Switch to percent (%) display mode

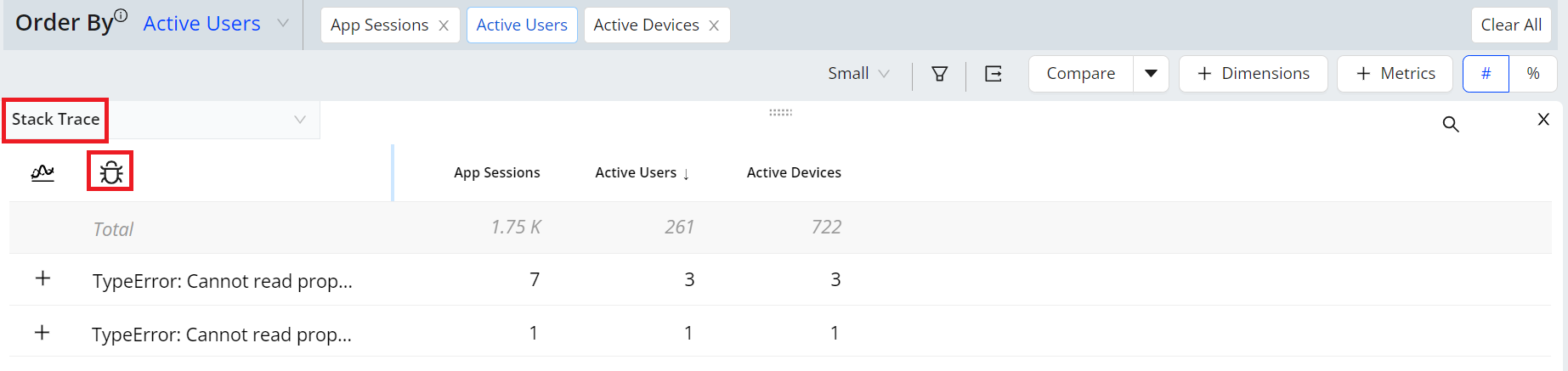1533,74
